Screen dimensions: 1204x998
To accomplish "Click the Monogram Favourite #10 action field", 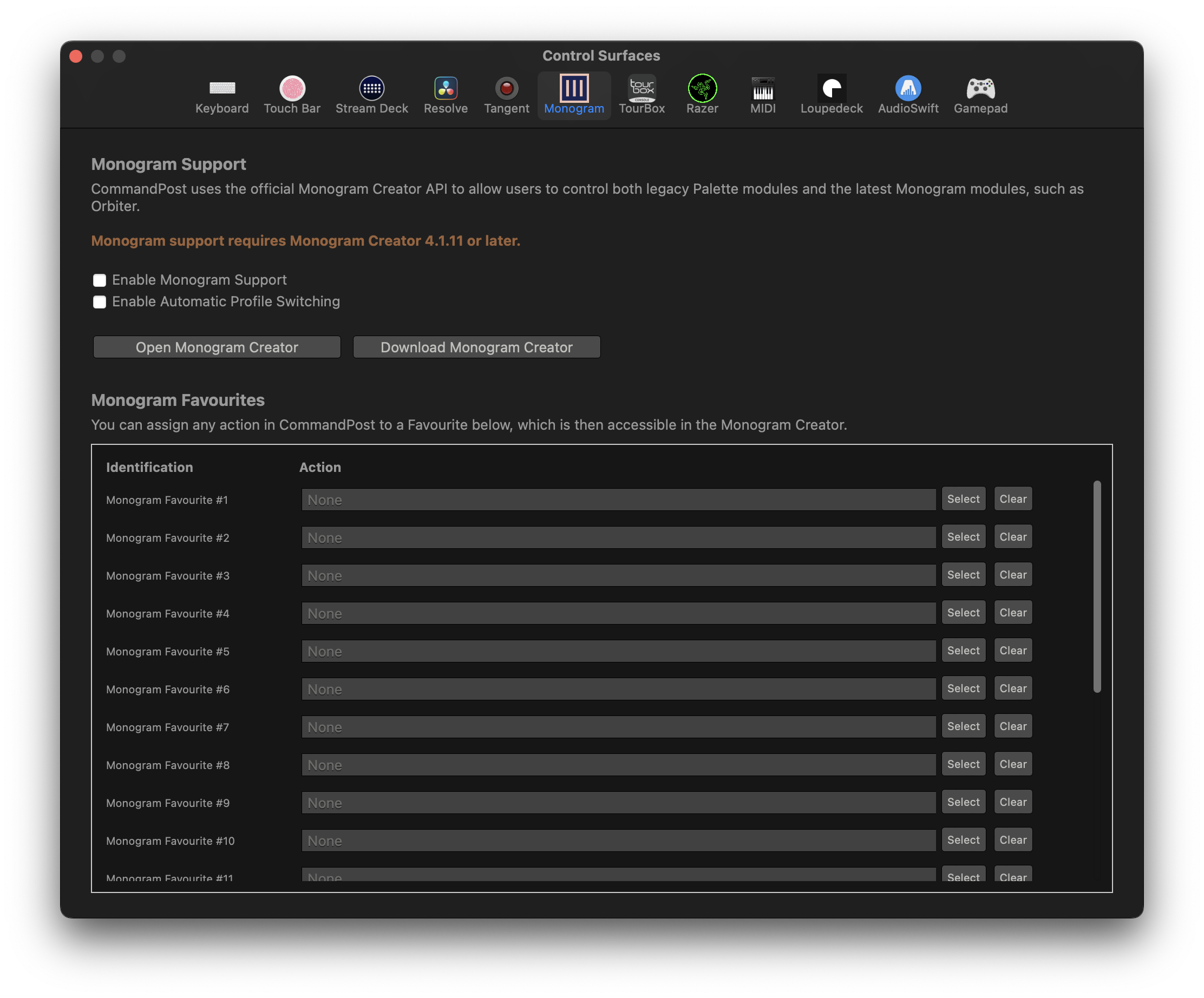I will click(x=619, y=840).
